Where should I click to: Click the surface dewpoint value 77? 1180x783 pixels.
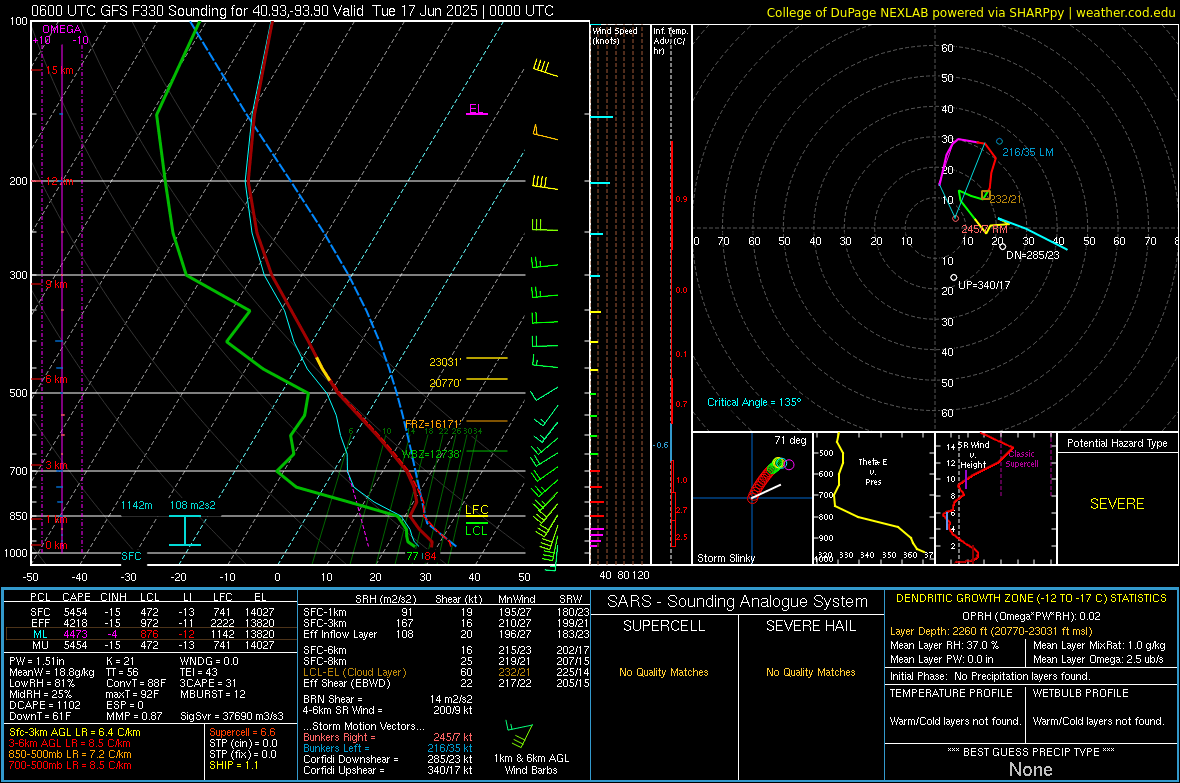click(x=412, y=556)
